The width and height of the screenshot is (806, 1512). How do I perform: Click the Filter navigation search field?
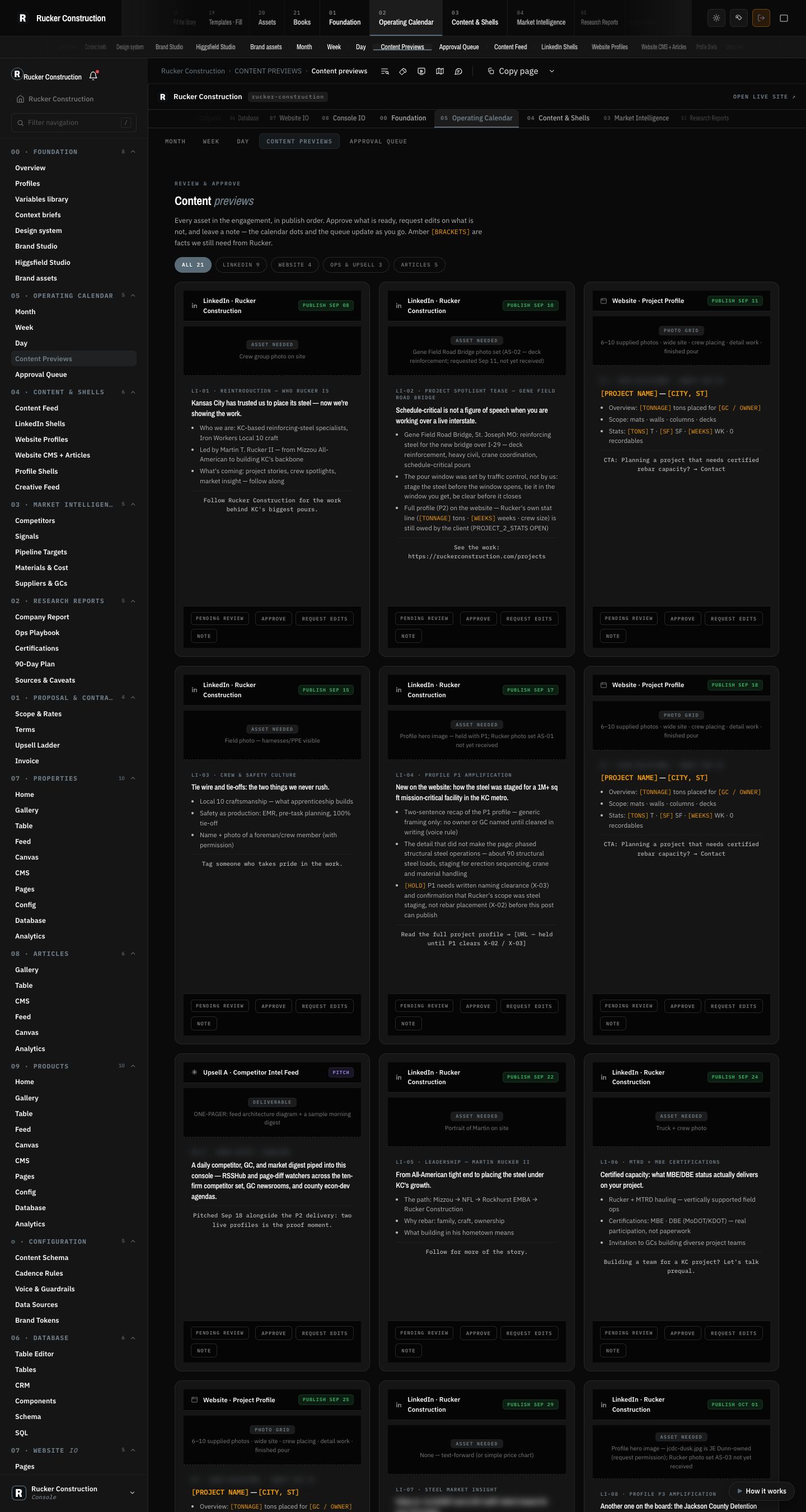74,123
